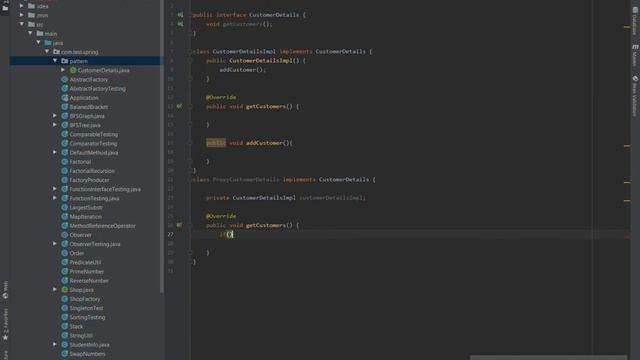Select the ReverseNumber file
The width and height of the screenshot is (640, 360).
89,280
